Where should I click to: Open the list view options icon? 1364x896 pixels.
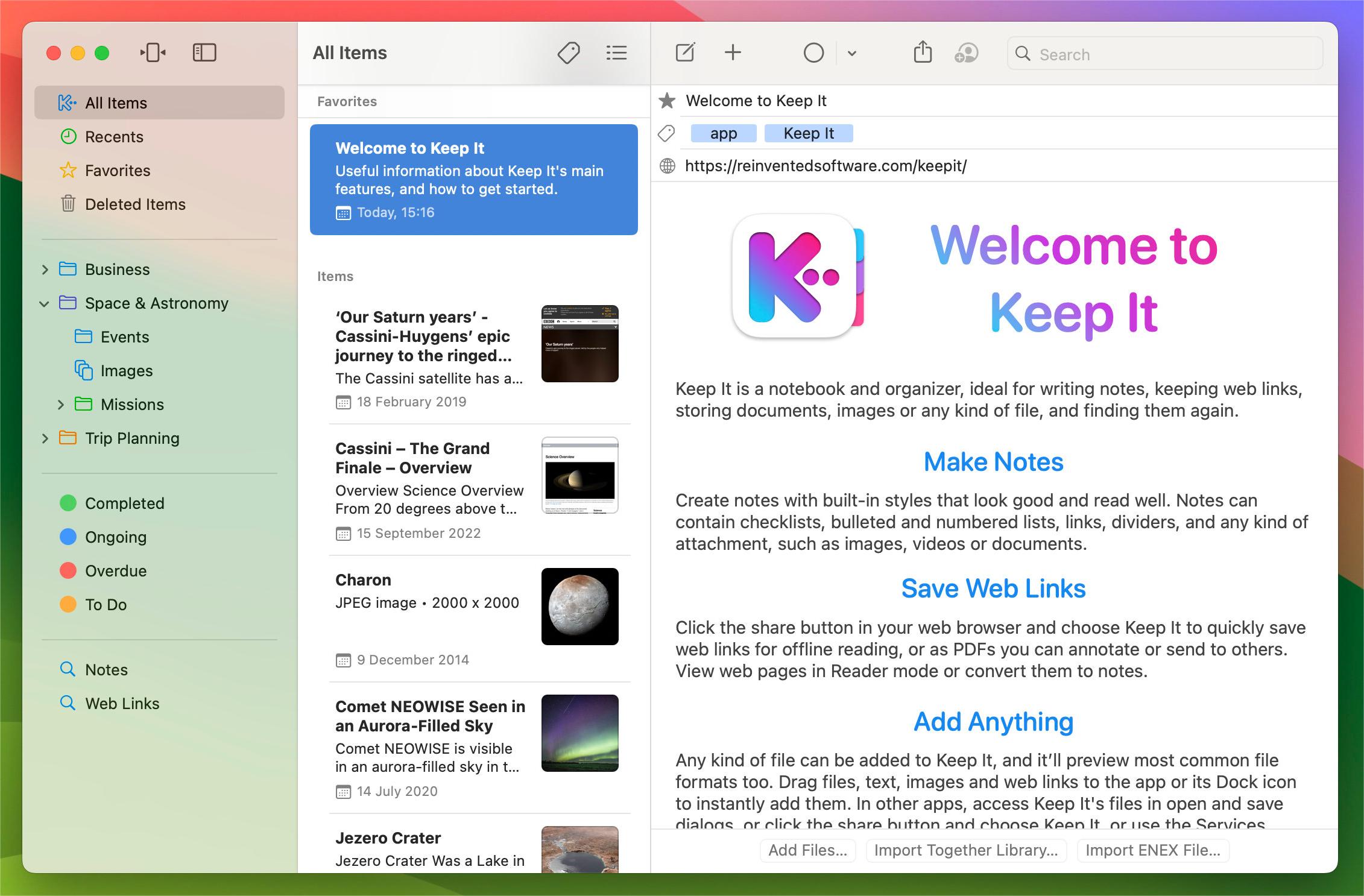[x=616, y=53]
